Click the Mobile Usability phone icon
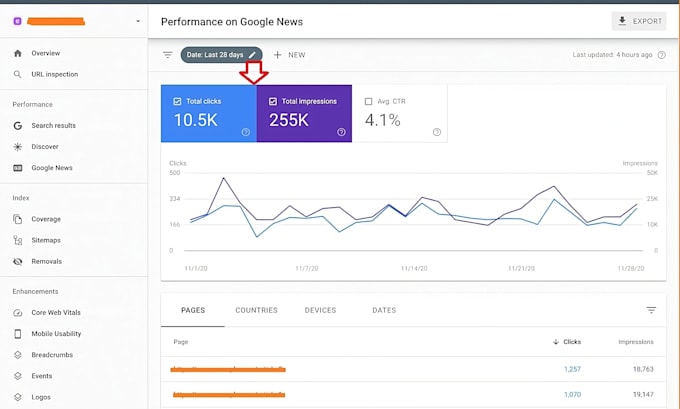This screenshot has width=680, height=409. (x=17, y=334)
